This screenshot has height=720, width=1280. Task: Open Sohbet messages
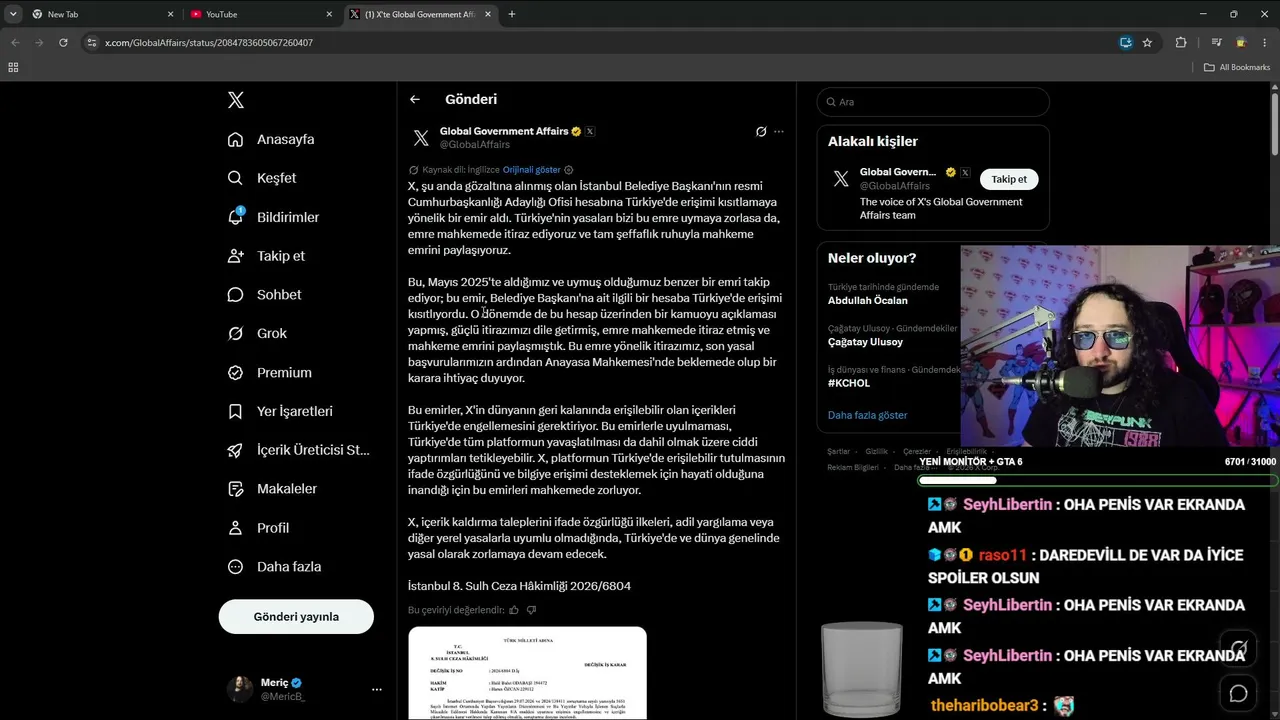pyautogui.click(x=264, y=295)
